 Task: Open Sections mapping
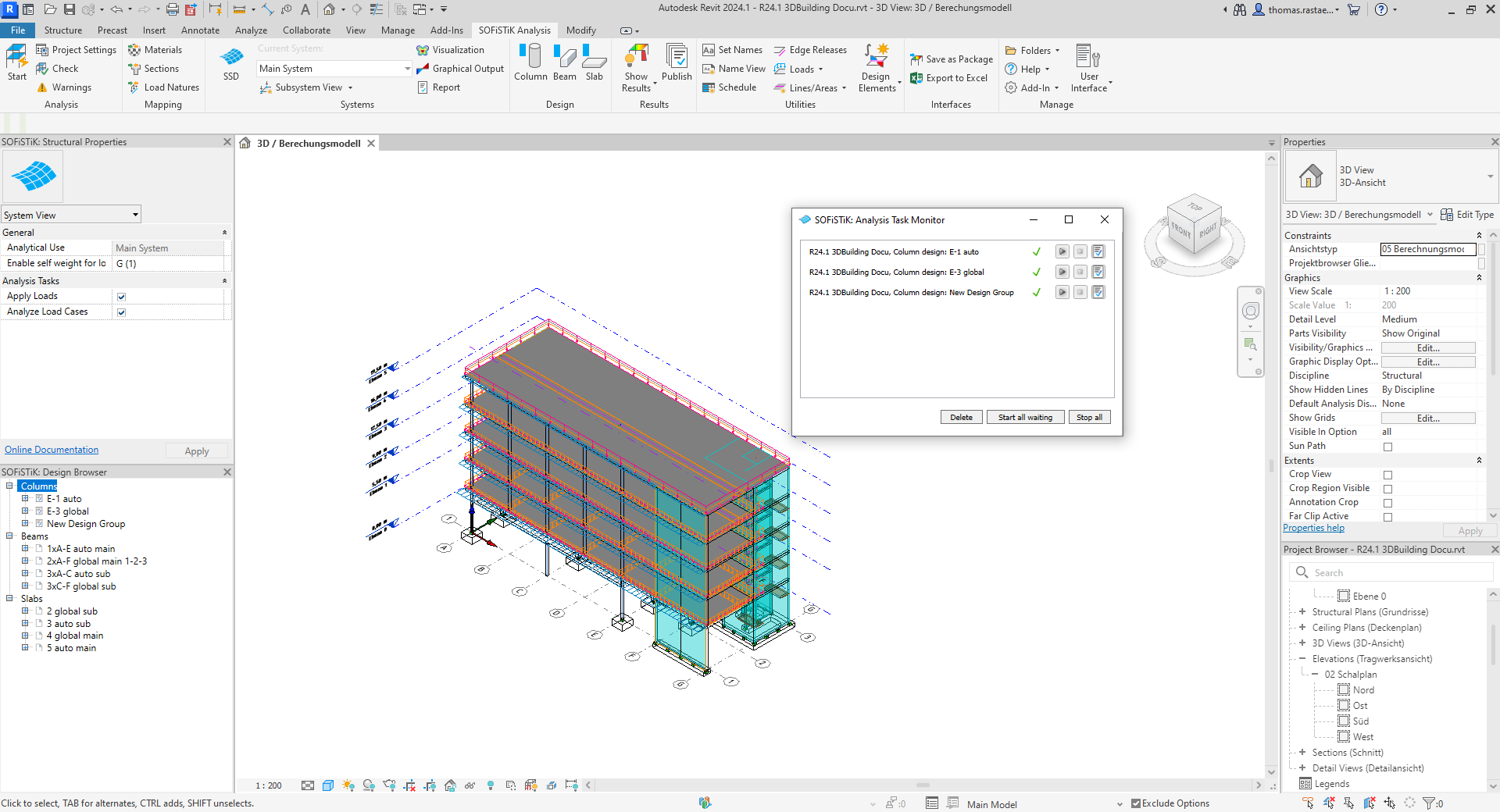[x=153, y=69]
